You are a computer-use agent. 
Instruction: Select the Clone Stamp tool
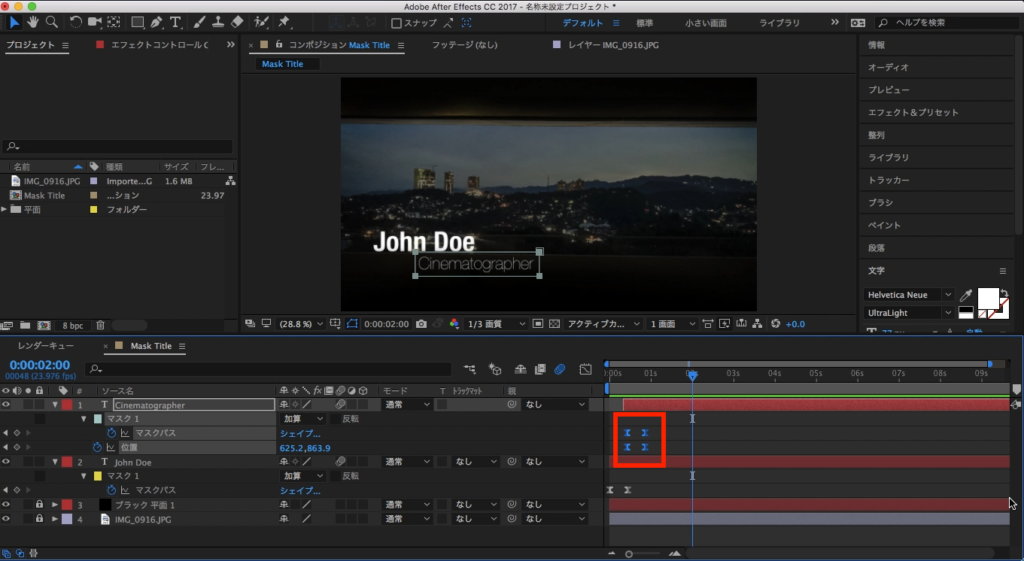[219, 21]
